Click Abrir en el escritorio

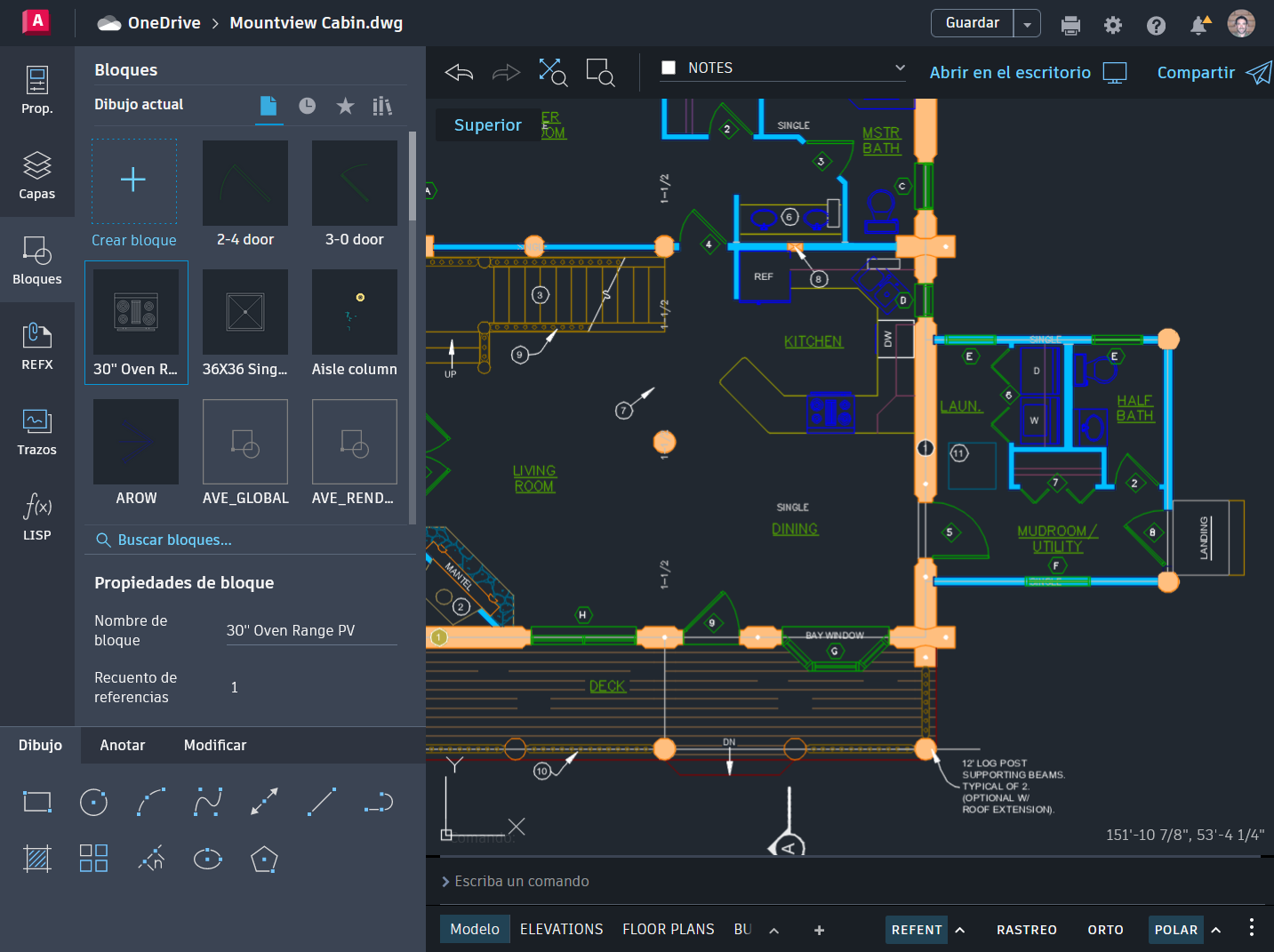(1028, 73)
